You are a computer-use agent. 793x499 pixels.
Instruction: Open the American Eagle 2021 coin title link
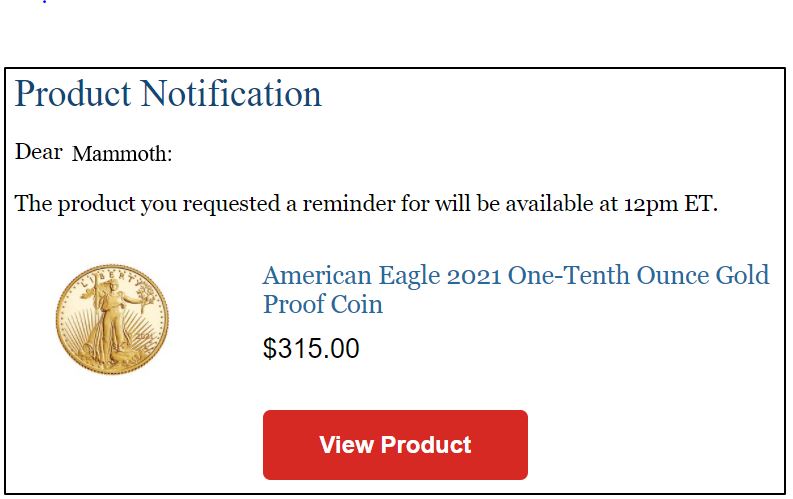click(x=515, y=289)
